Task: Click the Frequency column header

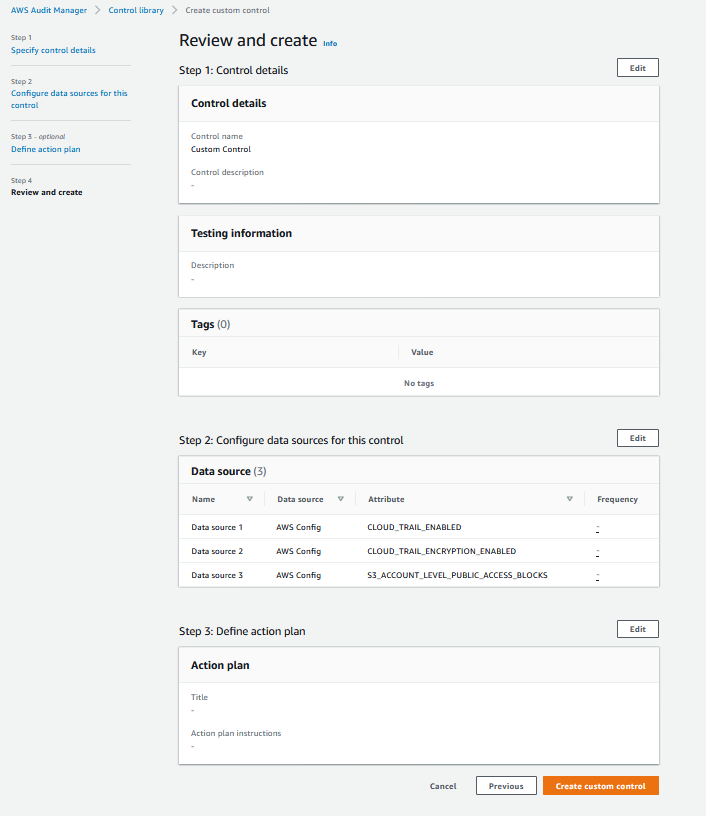Action: pos(618,499)
